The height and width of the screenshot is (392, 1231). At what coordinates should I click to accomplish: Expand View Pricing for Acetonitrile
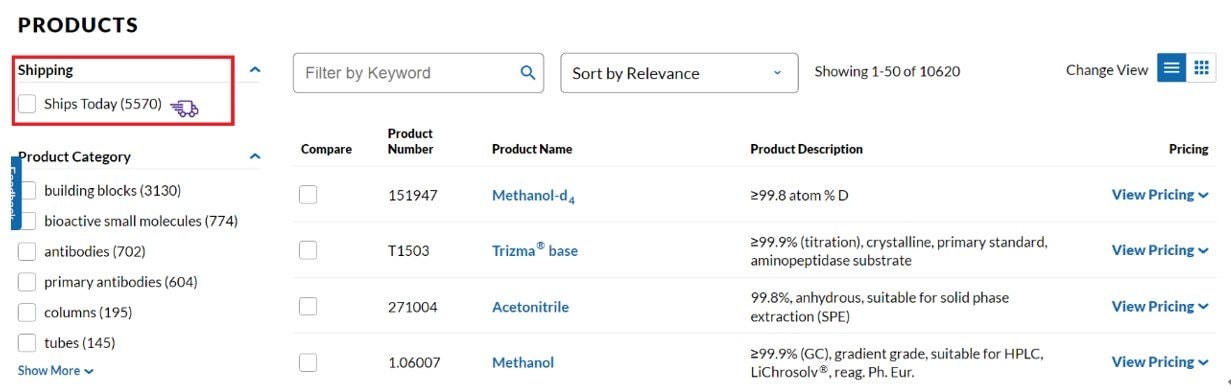point(1160,306)
